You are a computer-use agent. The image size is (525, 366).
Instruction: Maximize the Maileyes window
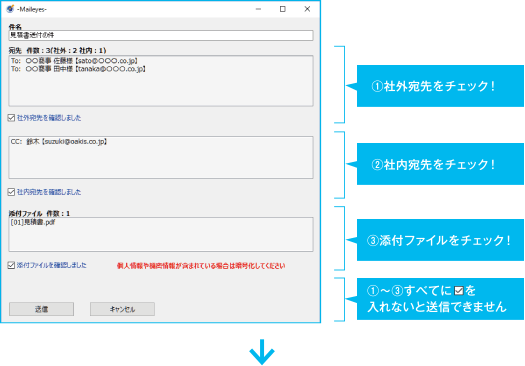point(283,9)
